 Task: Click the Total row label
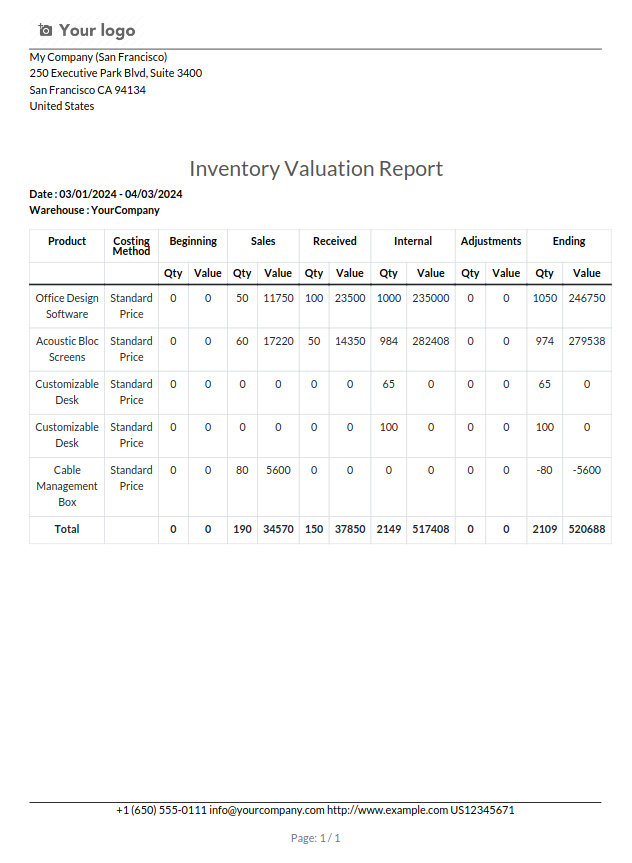coord(67,529)
